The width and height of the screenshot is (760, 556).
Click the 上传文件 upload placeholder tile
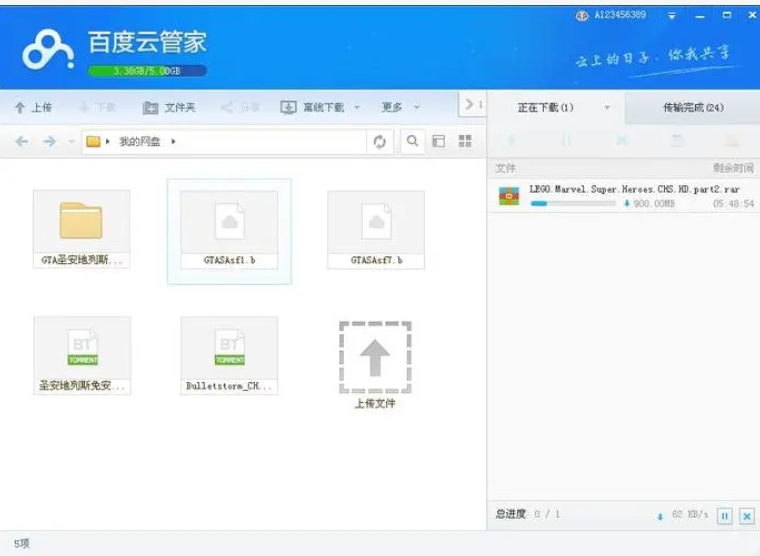[375, 358]
